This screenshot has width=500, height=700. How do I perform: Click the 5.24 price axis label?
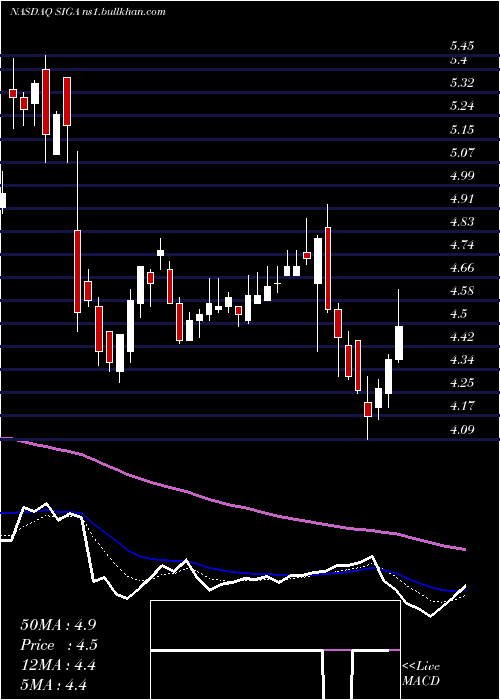click(462, 106)
